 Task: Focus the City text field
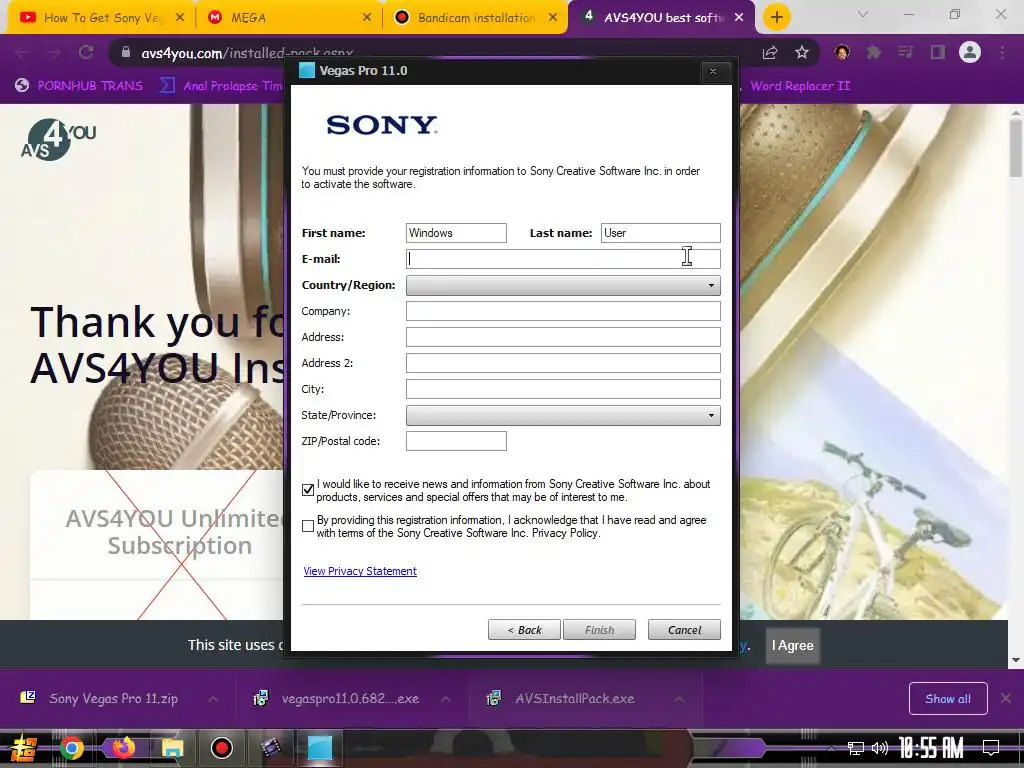coord(563,389)
